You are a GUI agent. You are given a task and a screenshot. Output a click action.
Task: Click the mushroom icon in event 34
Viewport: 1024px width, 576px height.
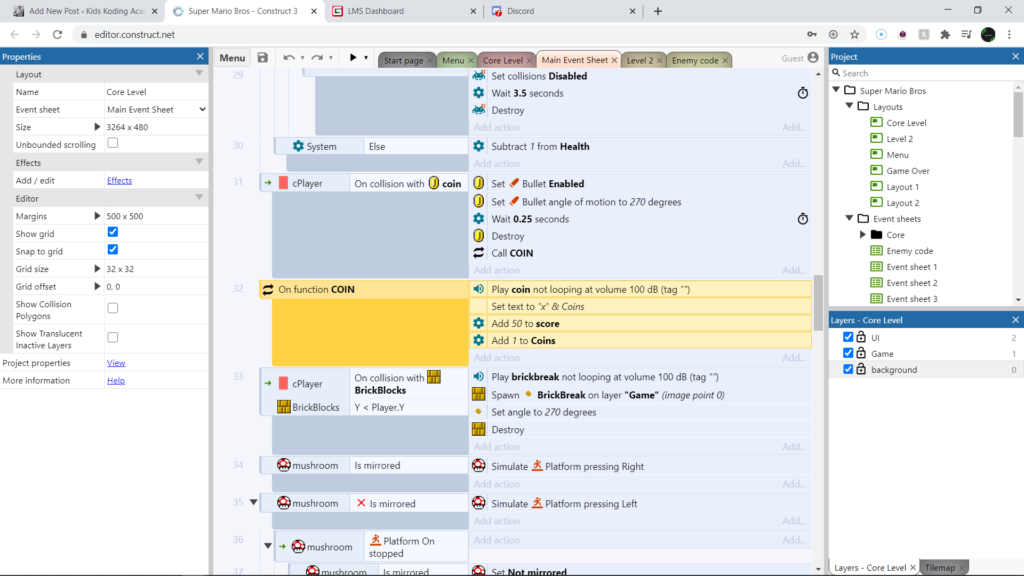[x=283, y=465]
